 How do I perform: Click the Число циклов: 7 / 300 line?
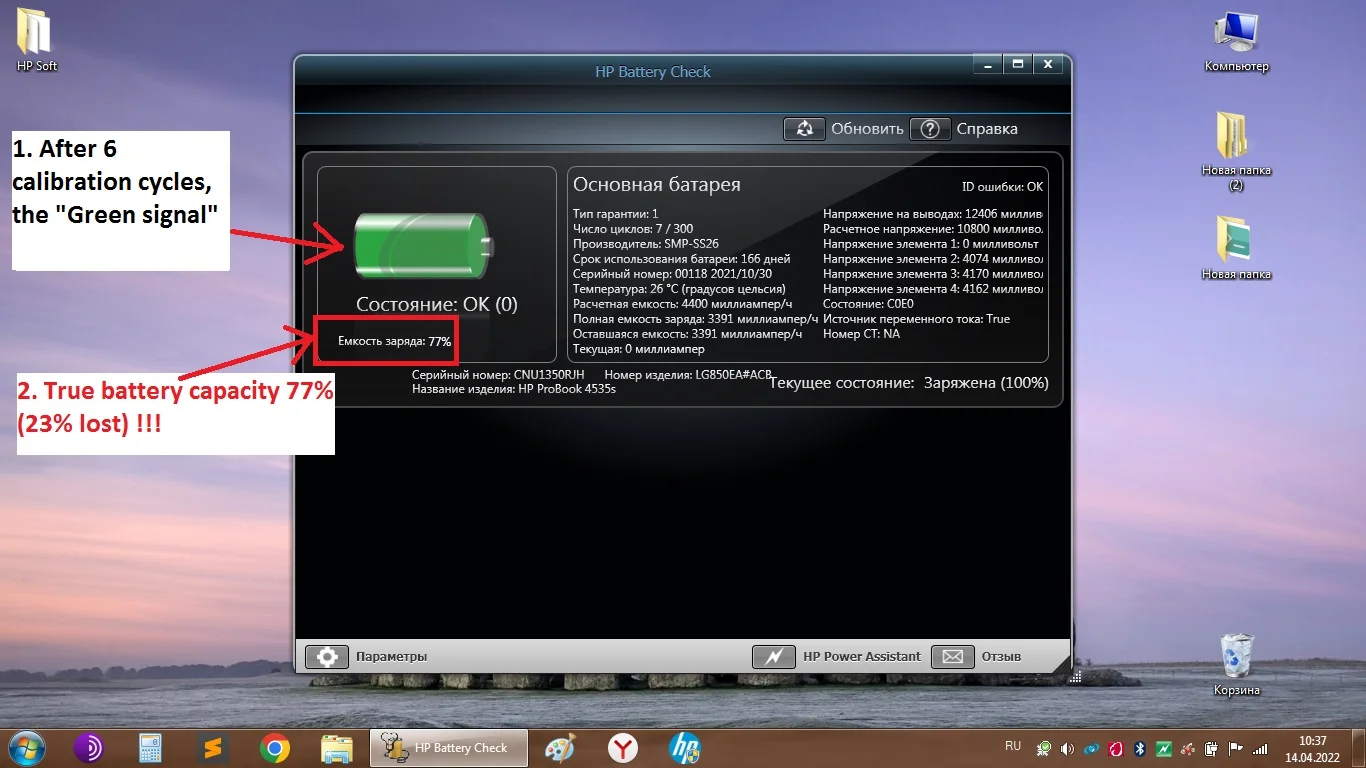coord(633,229)
